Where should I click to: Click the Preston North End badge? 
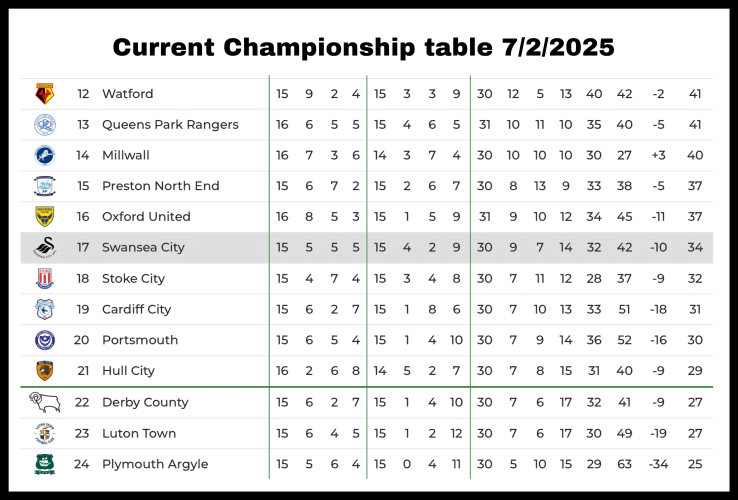click(44, 186)
